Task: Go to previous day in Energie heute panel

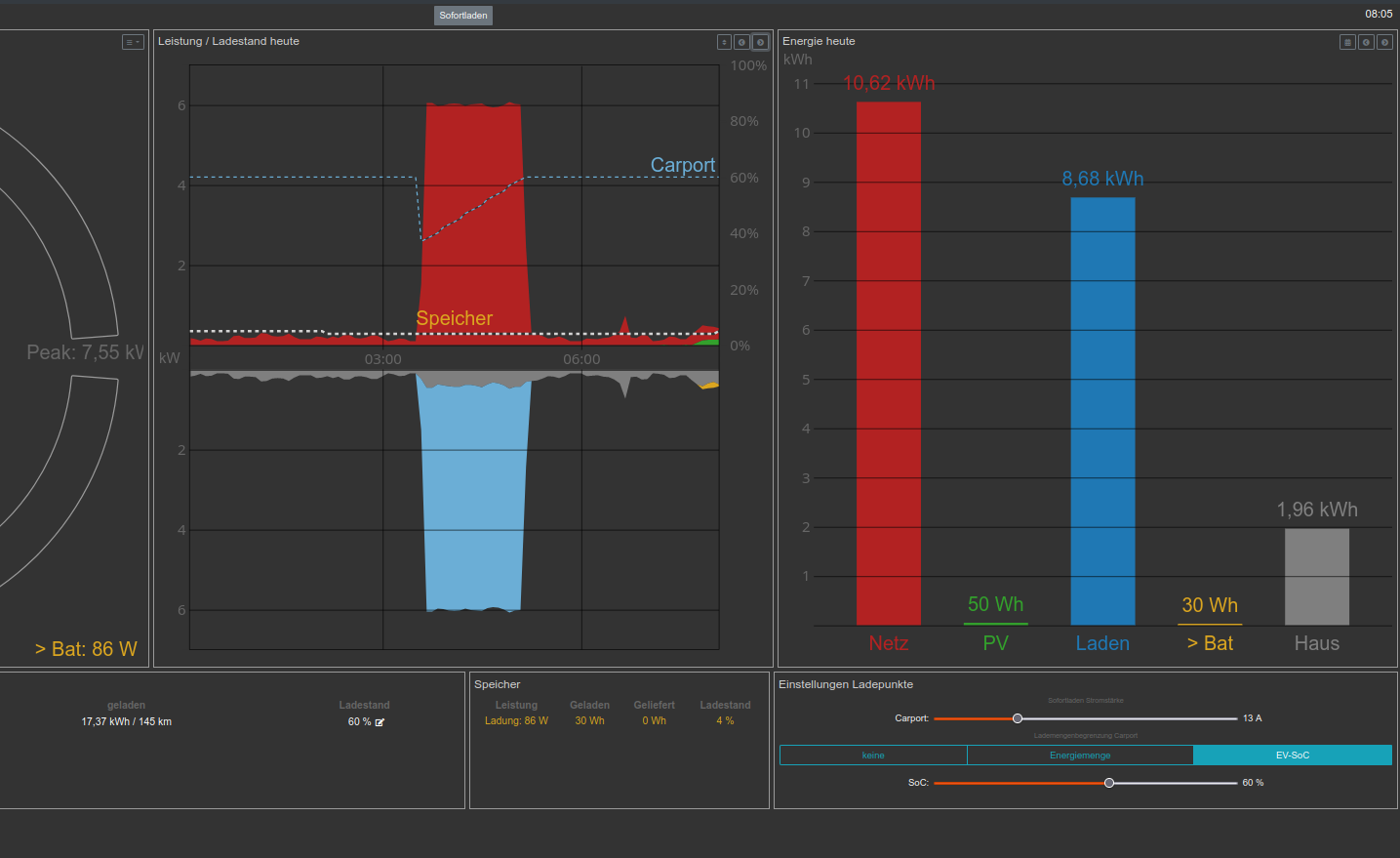Action: 1366,42
